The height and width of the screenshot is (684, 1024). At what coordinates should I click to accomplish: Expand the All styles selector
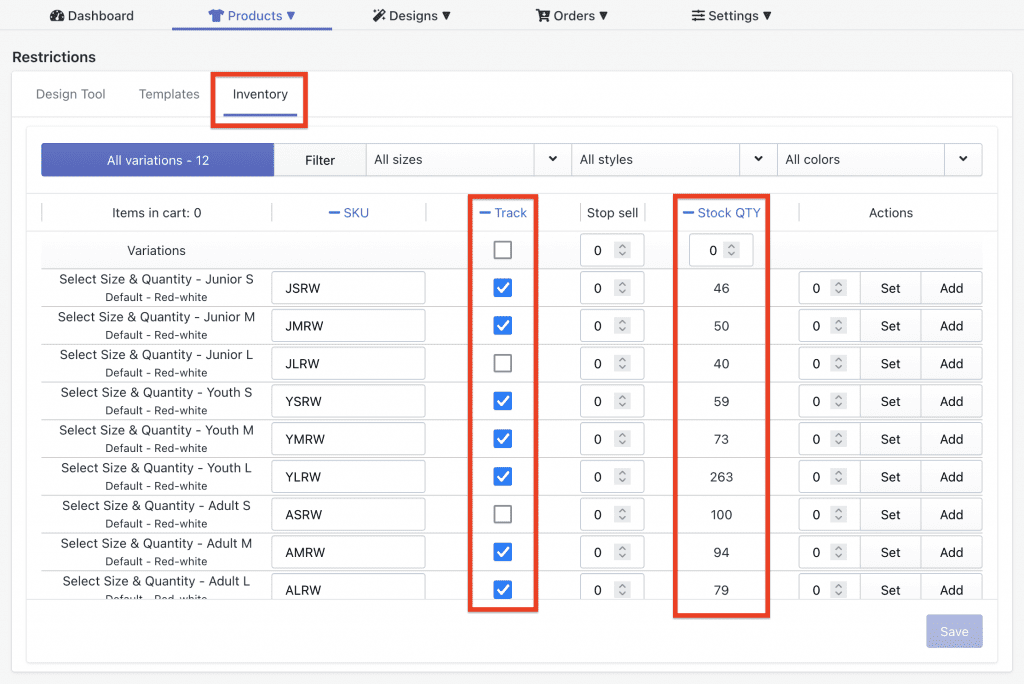coord(758,159)
